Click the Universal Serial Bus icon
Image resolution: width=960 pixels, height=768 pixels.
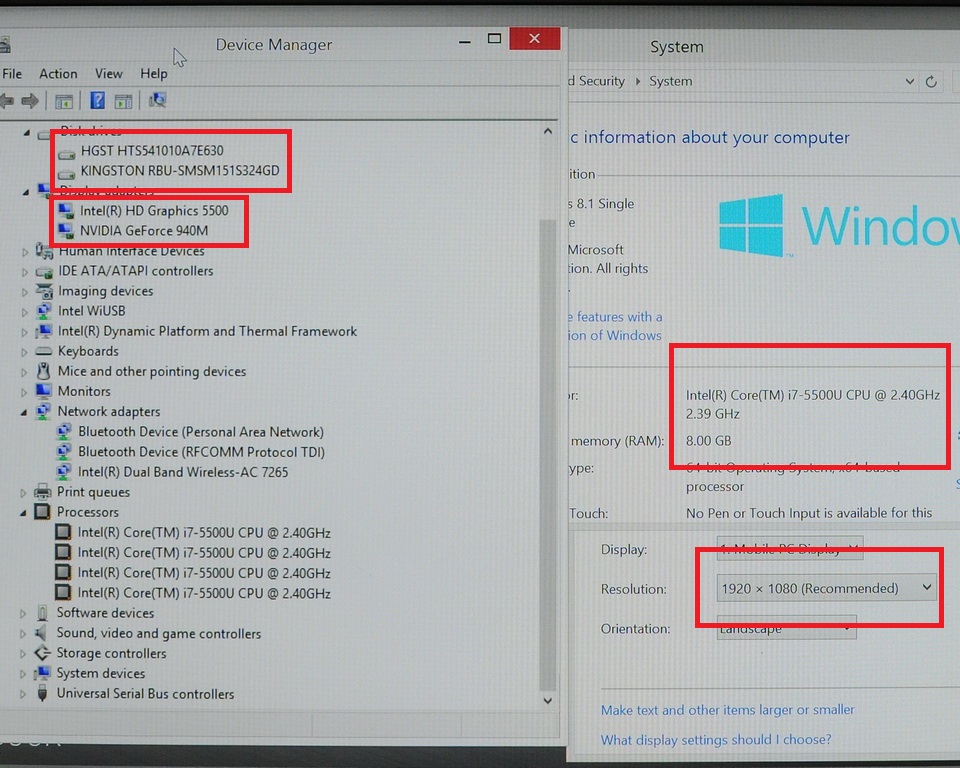click(42, 693)
